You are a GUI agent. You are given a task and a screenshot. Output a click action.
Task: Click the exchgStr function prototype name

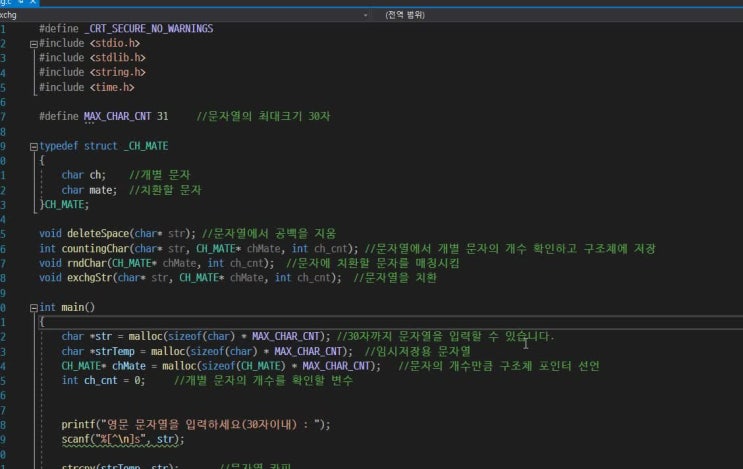[90, 278]
